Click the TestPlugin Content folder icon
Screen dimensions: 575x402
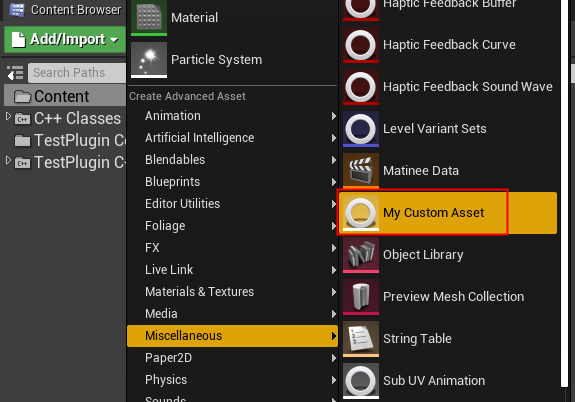(x=22, y=141)
